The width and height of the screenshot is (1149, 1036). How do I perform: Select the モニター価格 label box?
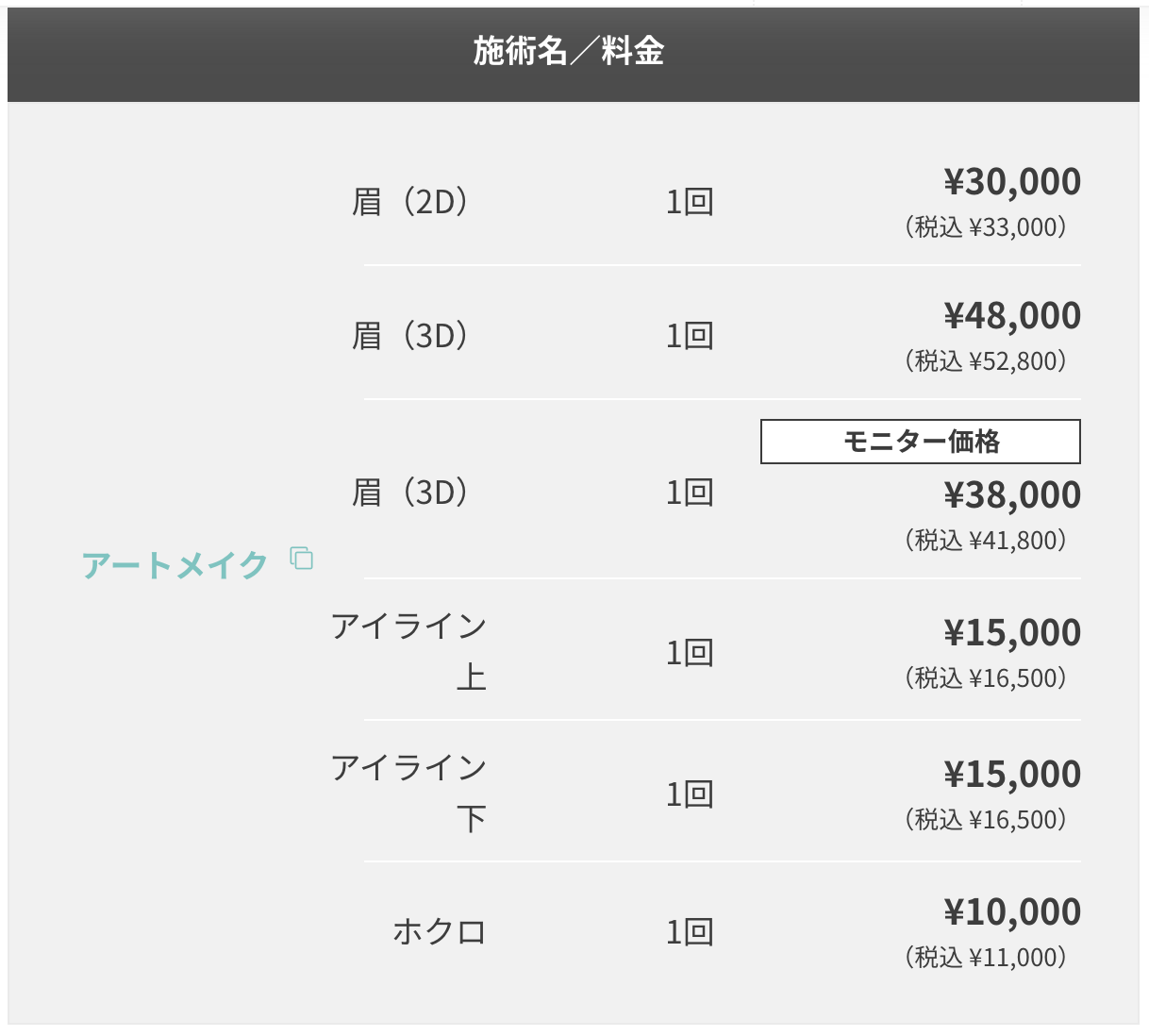(x=921, y=442)
